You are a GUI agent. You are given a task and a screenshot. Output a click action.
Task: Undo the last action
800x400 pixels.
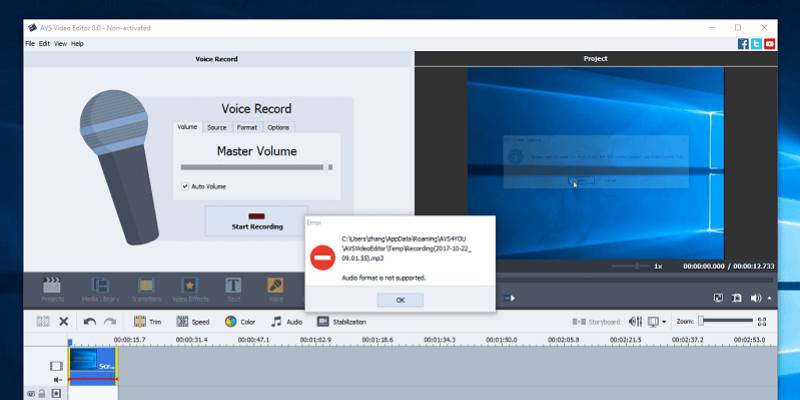pos(90,322)
